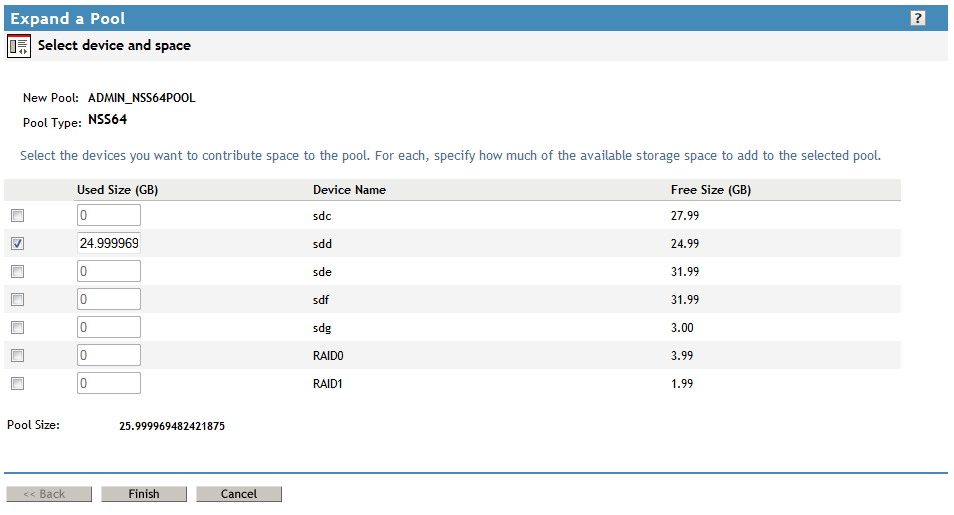Click the RAID0 device name
This screenshot has width=954, height=515.
328,356
